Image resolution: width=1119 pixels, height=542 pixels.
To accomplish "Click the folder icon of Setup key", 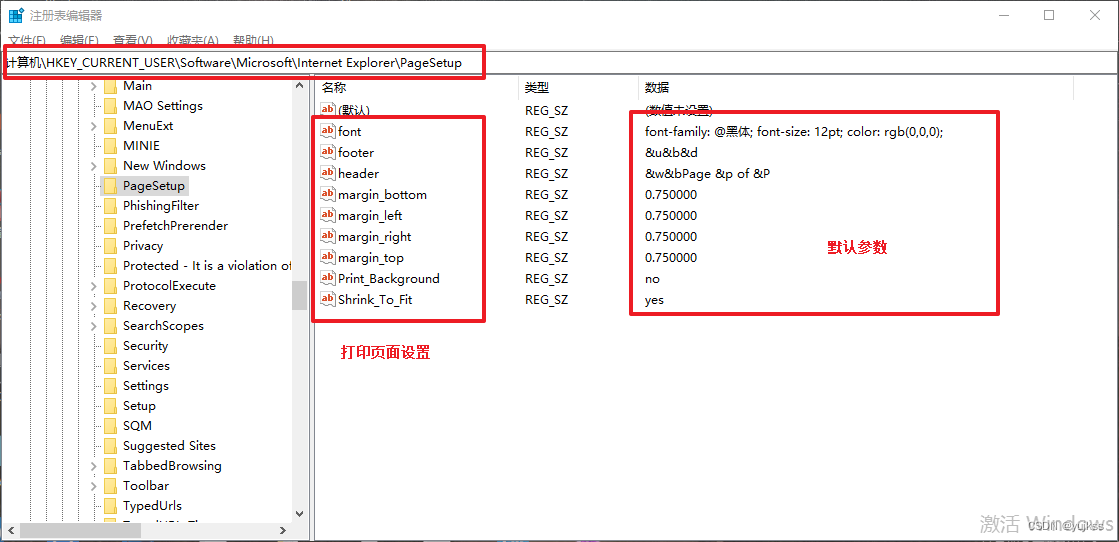I will [109, 406].
